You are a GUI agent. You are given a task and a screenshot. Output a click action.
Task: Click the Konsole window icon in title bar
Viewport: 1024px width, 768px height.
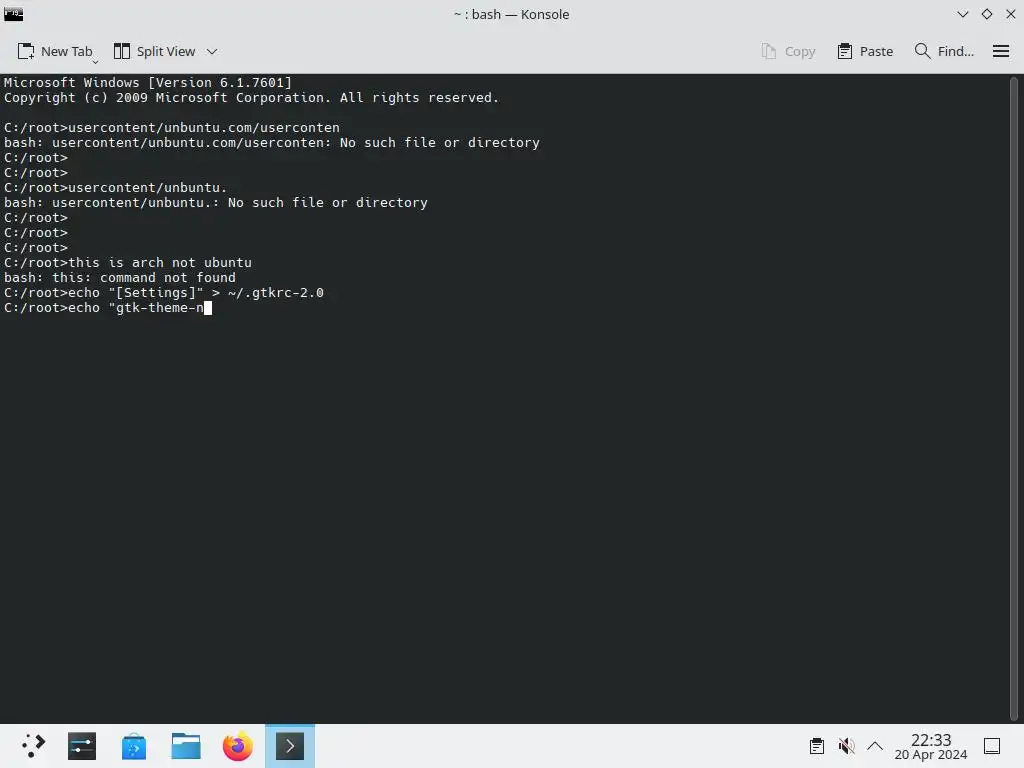point(14,14)
